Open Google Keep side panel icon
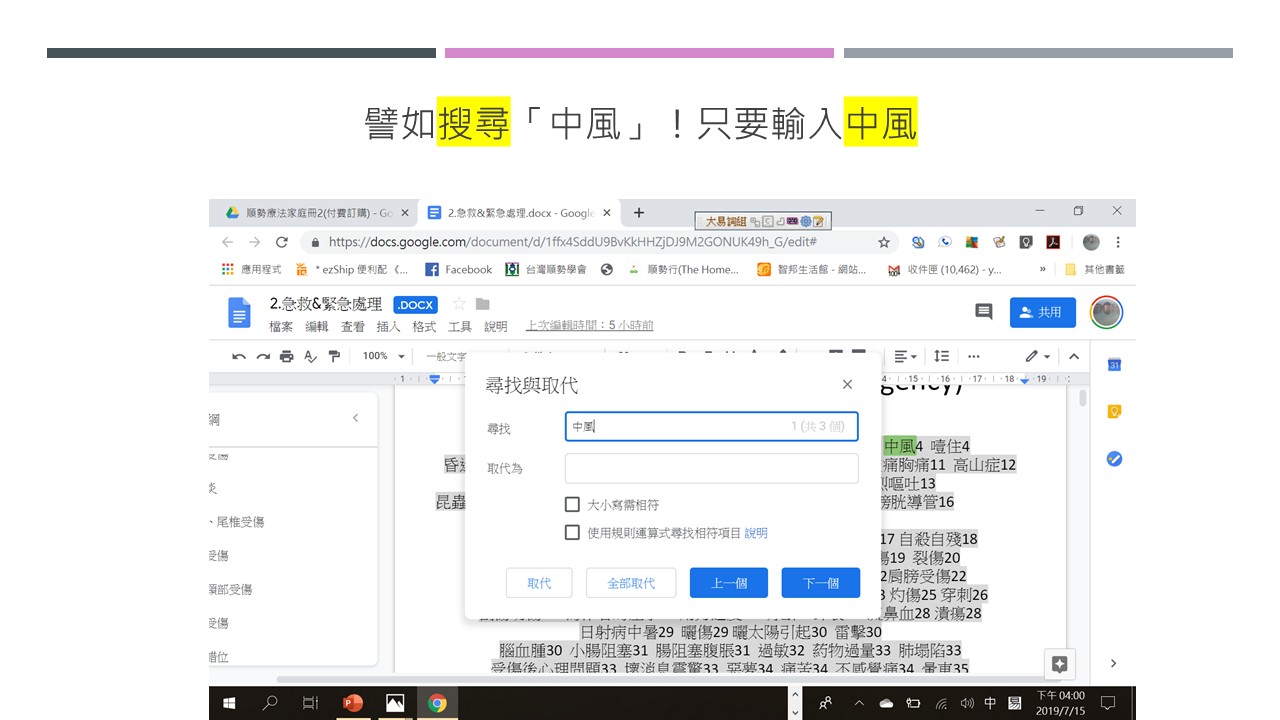The image size is (1280, 720). click(x=1114, y=412)
